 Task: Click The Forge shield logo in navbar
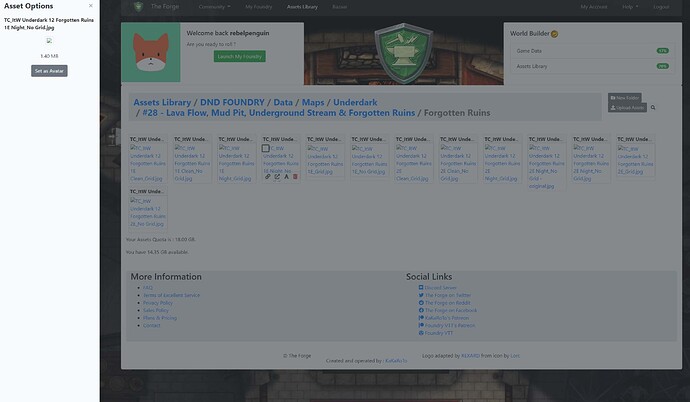pos(138,7)
